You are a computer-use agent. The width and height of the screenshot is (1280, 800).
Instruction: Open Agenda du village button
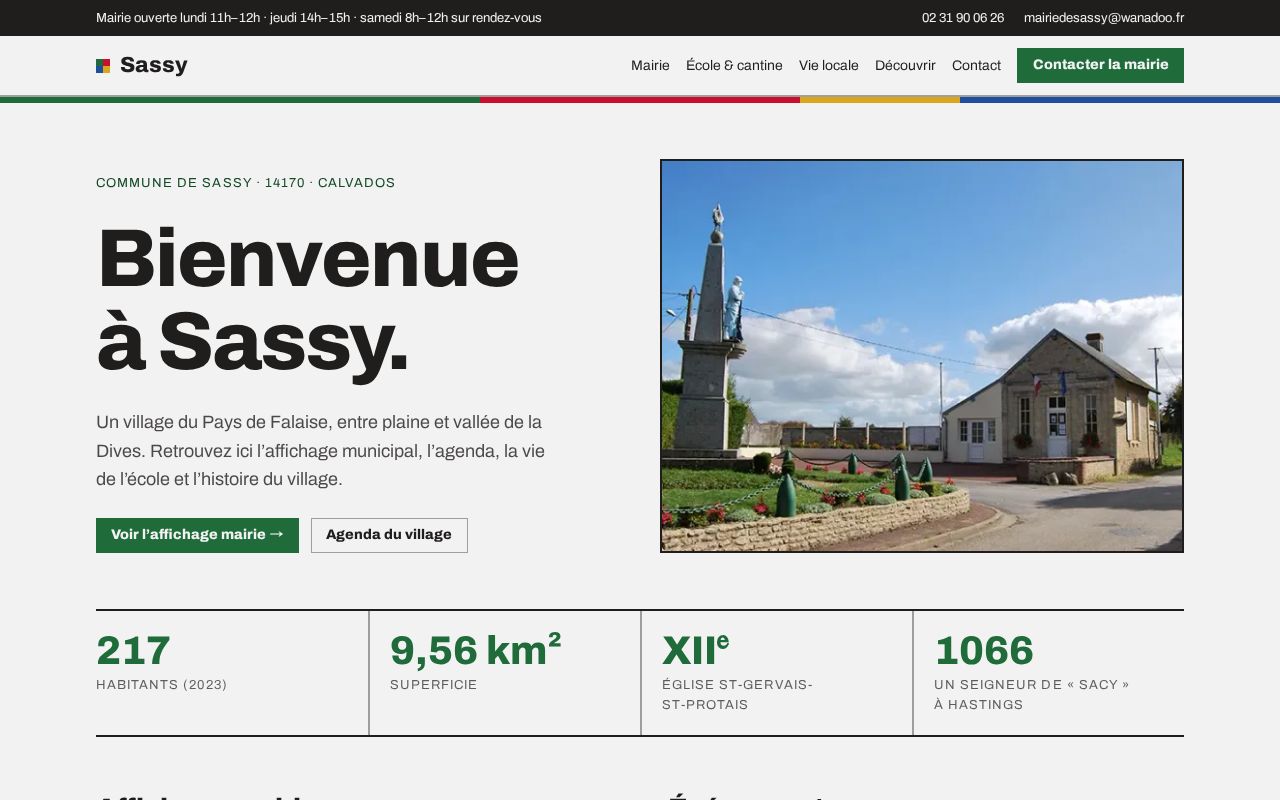pyautogui.click(x=389, y=535)
